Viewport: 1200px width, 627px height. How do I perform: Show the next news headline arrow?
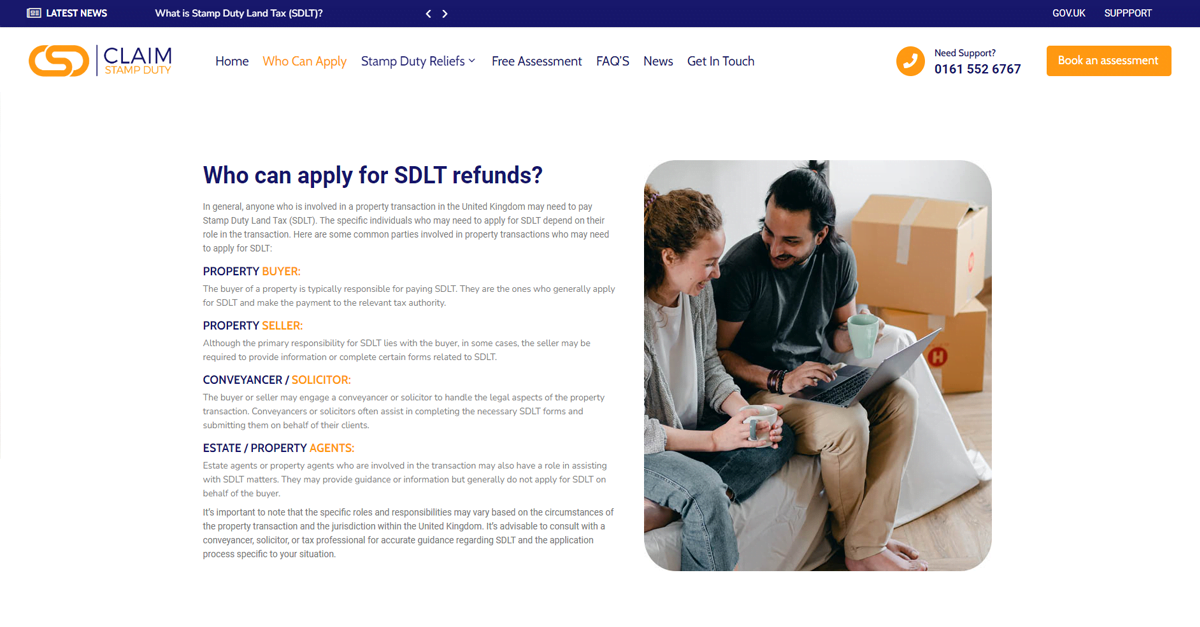coord(445,14)
